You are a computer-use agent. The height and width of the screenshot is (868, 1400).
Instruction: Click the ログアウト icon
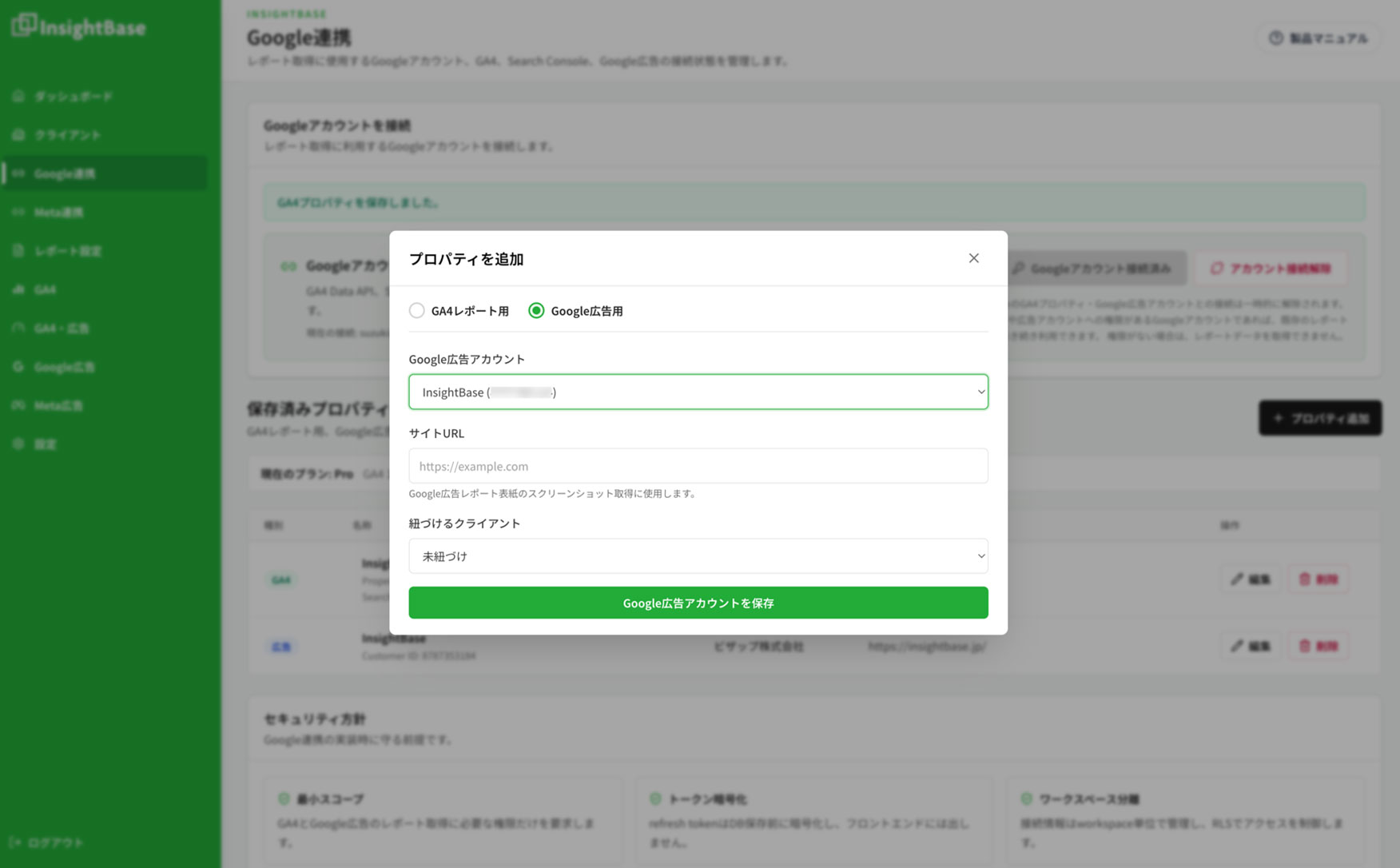click(x=15, y=842)
